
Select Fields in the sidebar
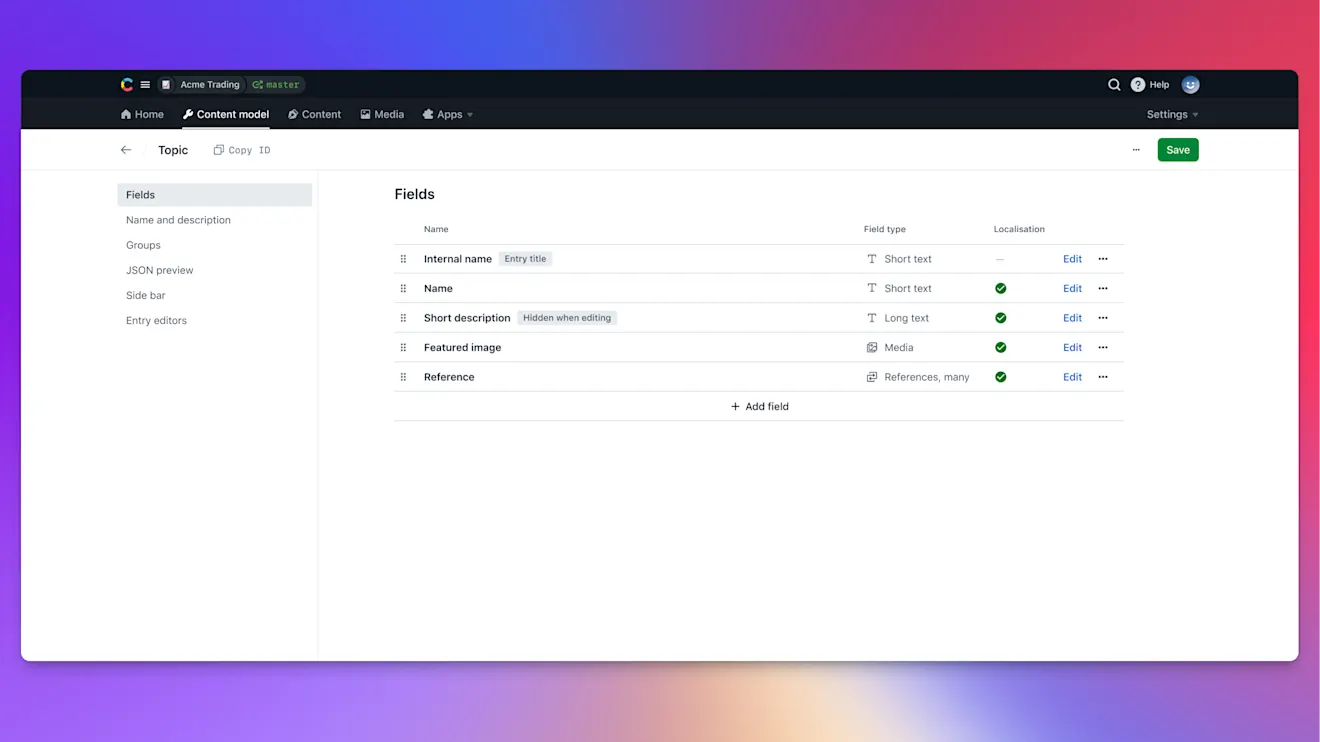(x=215, y=195)
